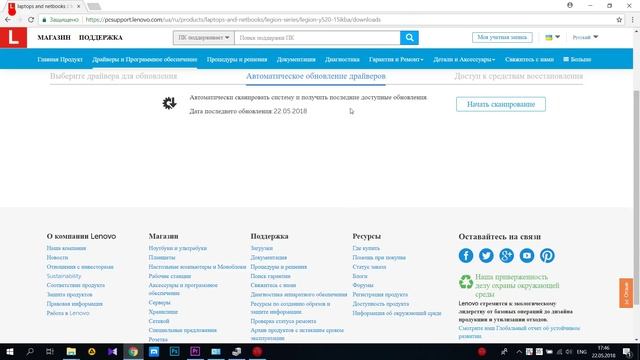The height and width of the screenshot is (360, 640).
Task: Open the ПОДДЕРЖКА header menu
Action: [100, 38]
